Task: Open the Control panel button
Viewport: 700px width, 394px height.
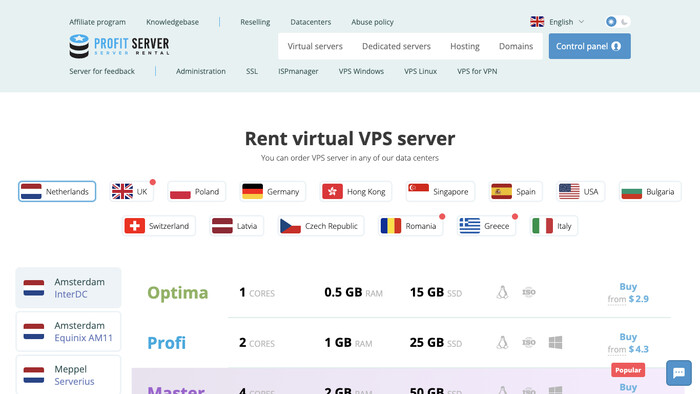Action: click(589, 46)
